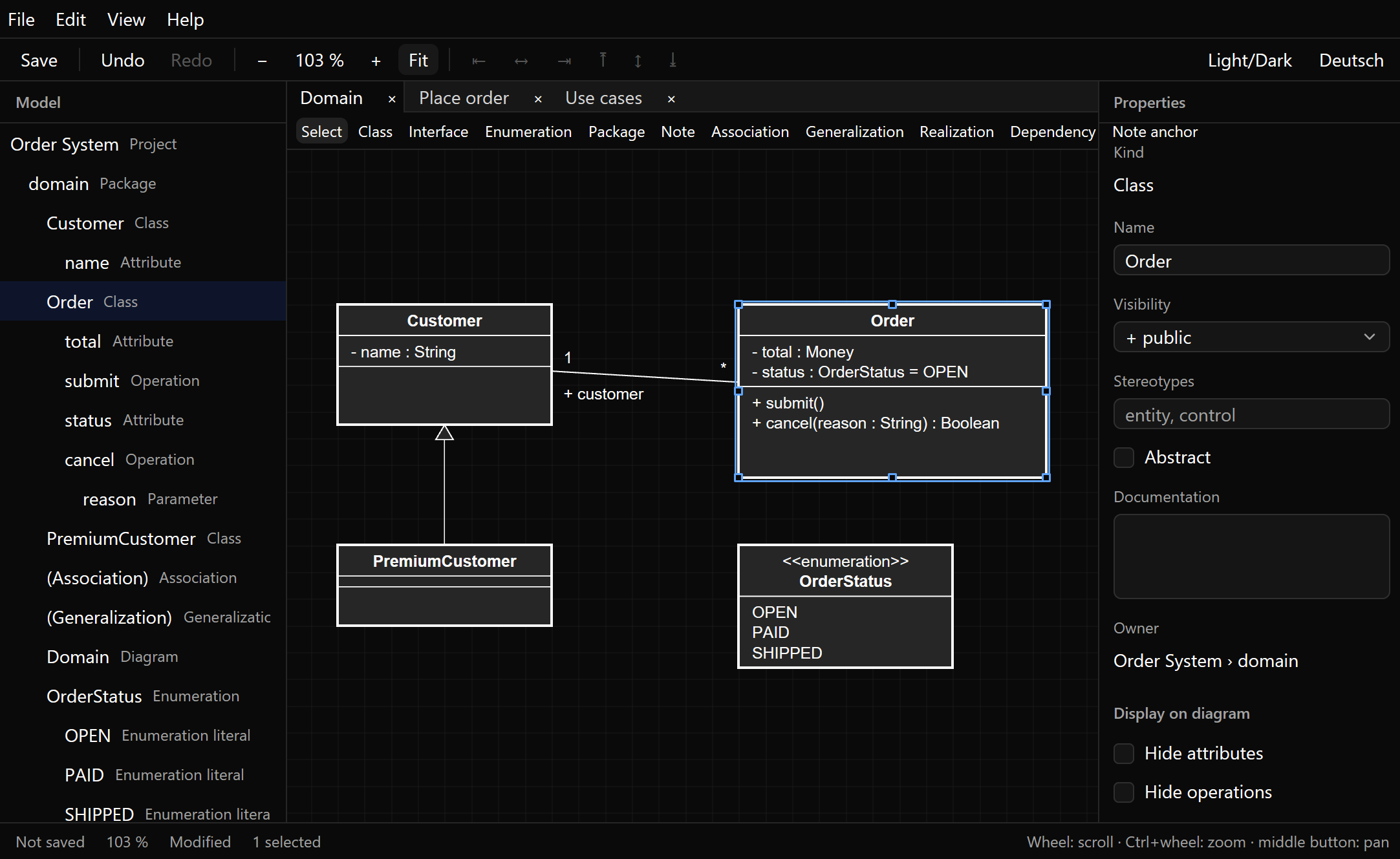
Task: Select the Class tool
Action: [375, 132]
